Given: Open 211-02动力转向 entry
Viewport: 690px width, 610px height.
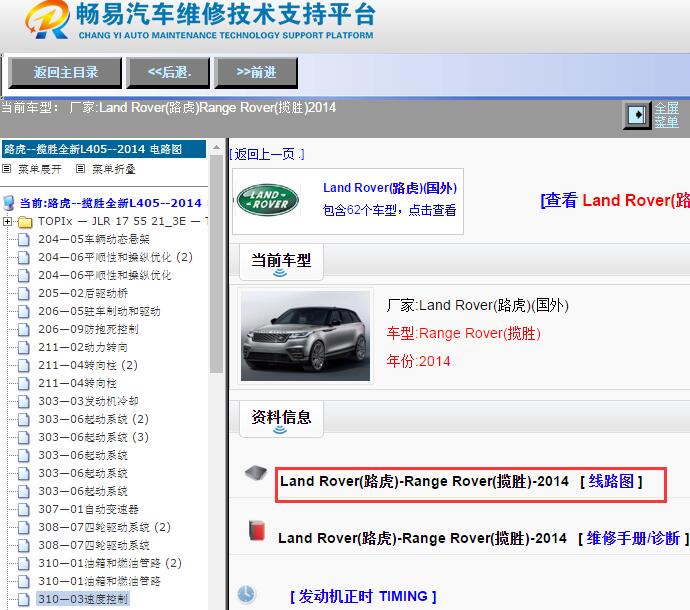Looking at the screenshot, I should pyautogui.click(x=83, y=347).
